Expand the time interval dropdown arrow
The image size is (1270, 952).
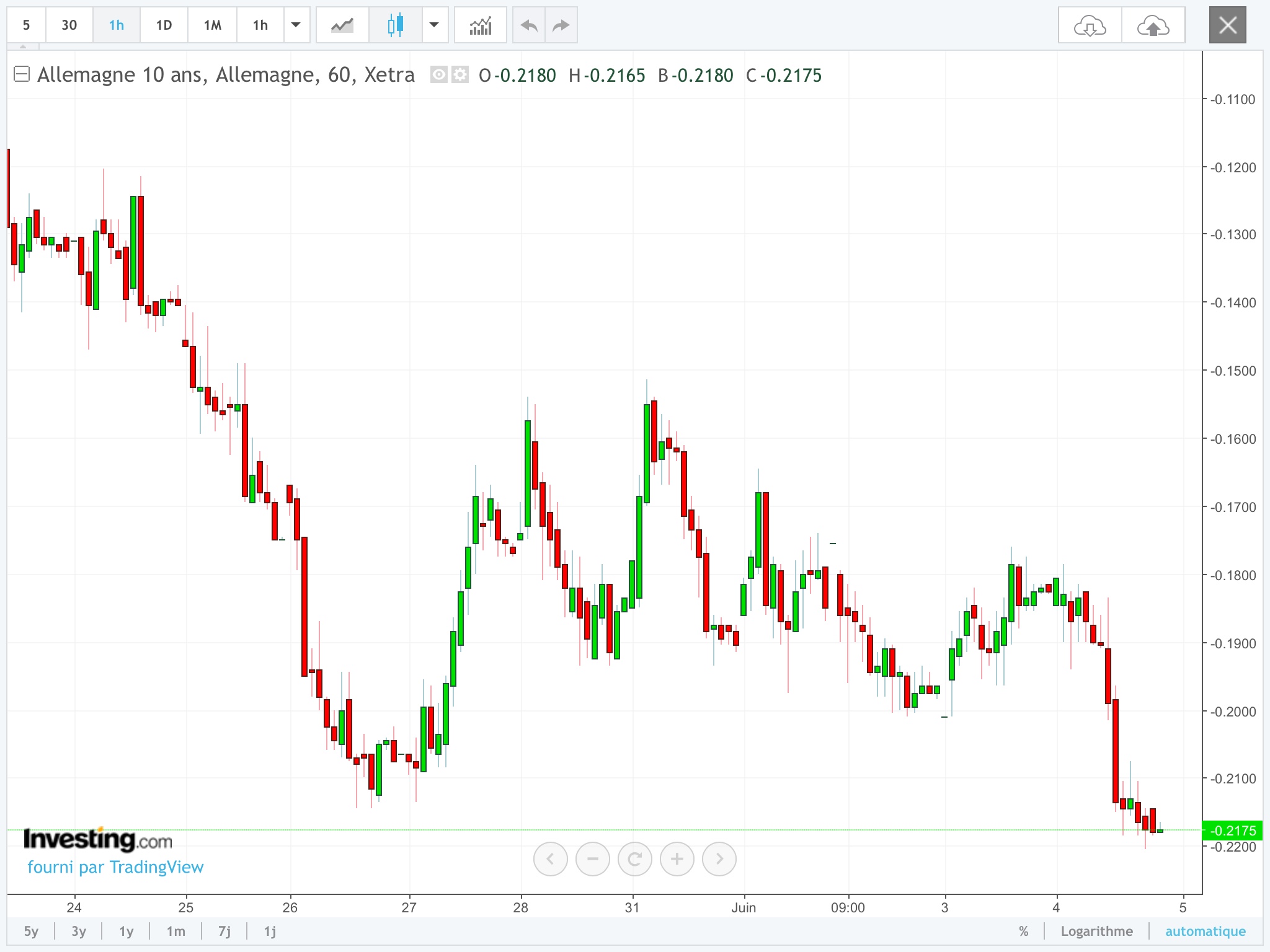point(296,25)
